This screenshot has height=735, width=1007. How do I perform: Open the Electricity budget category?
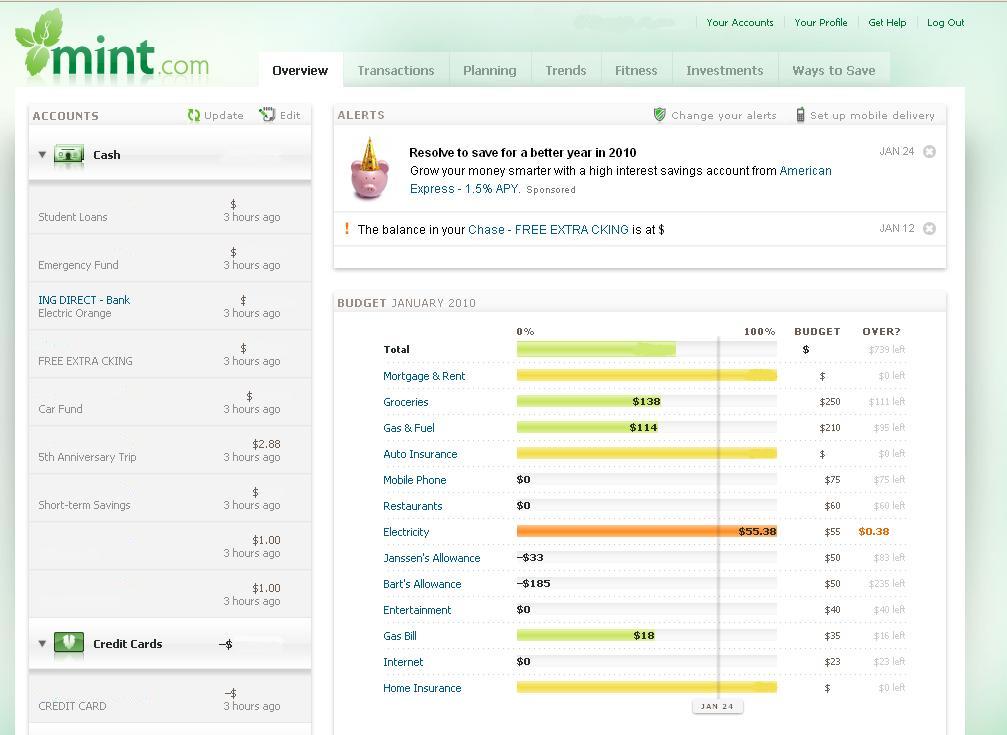tap(406, 532)
